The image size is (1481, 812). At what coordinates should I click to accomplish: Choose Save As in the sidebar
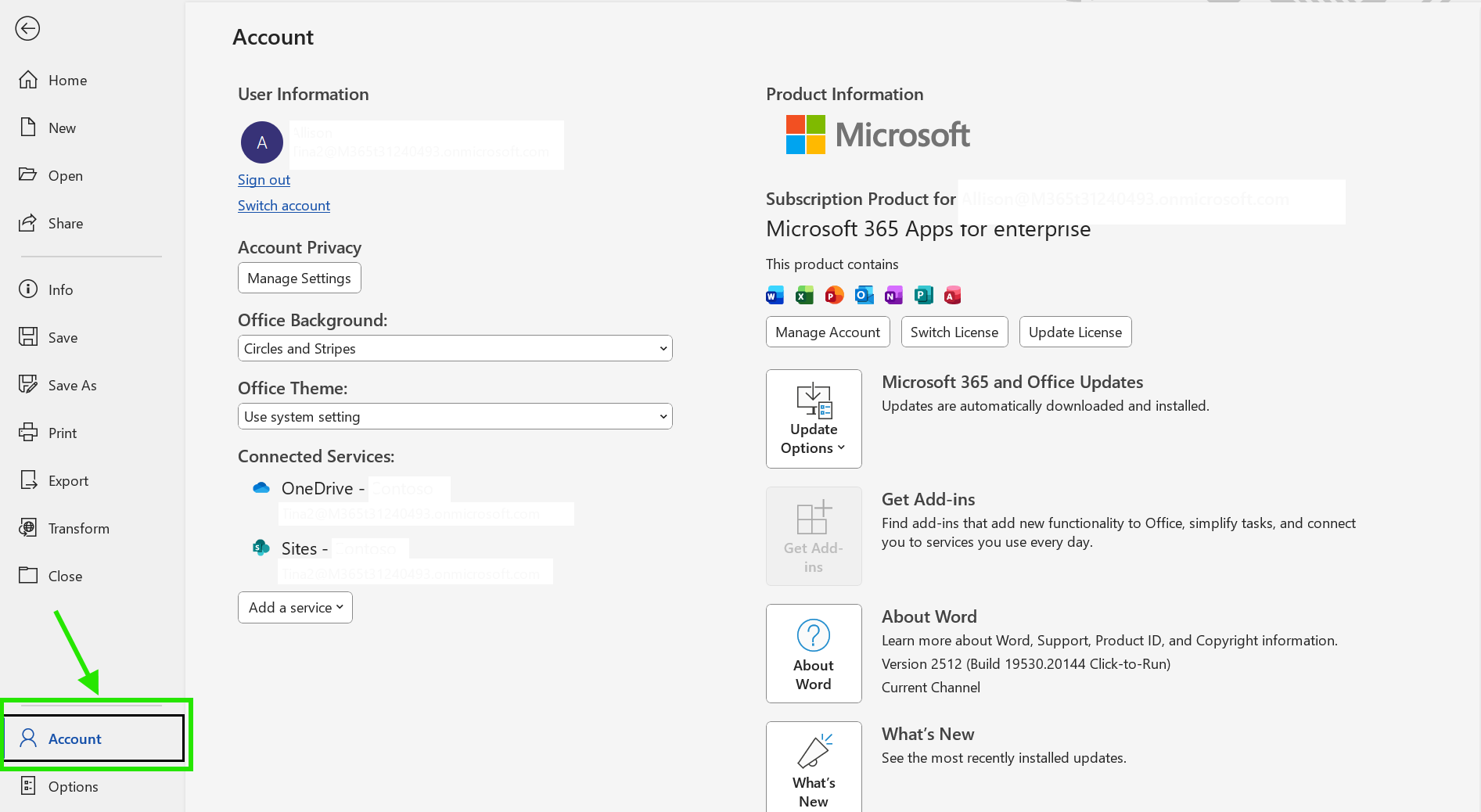[92, 386]
